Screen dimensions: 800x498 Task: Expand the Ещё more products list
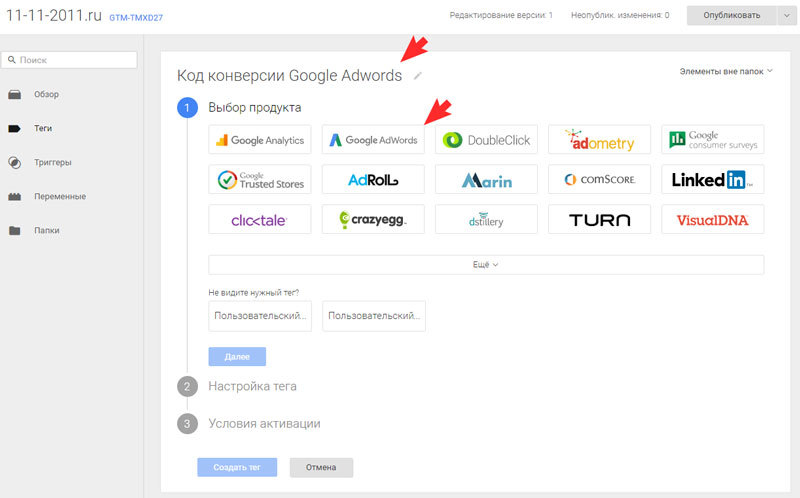[486, 265]
